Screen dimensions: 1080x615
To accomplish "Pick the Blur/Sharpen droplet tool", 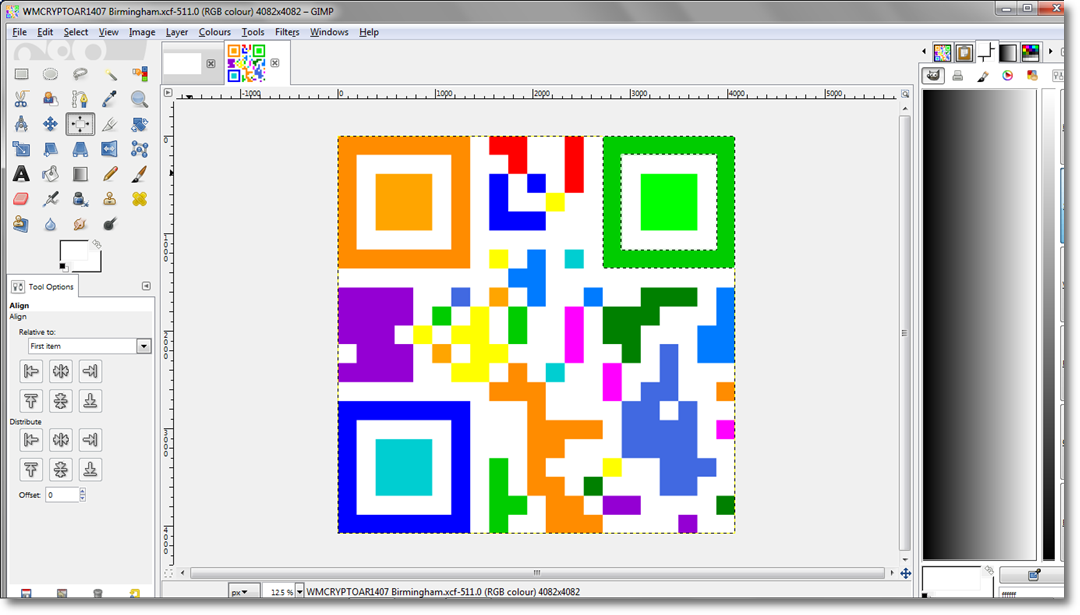I will click(50, 224).
